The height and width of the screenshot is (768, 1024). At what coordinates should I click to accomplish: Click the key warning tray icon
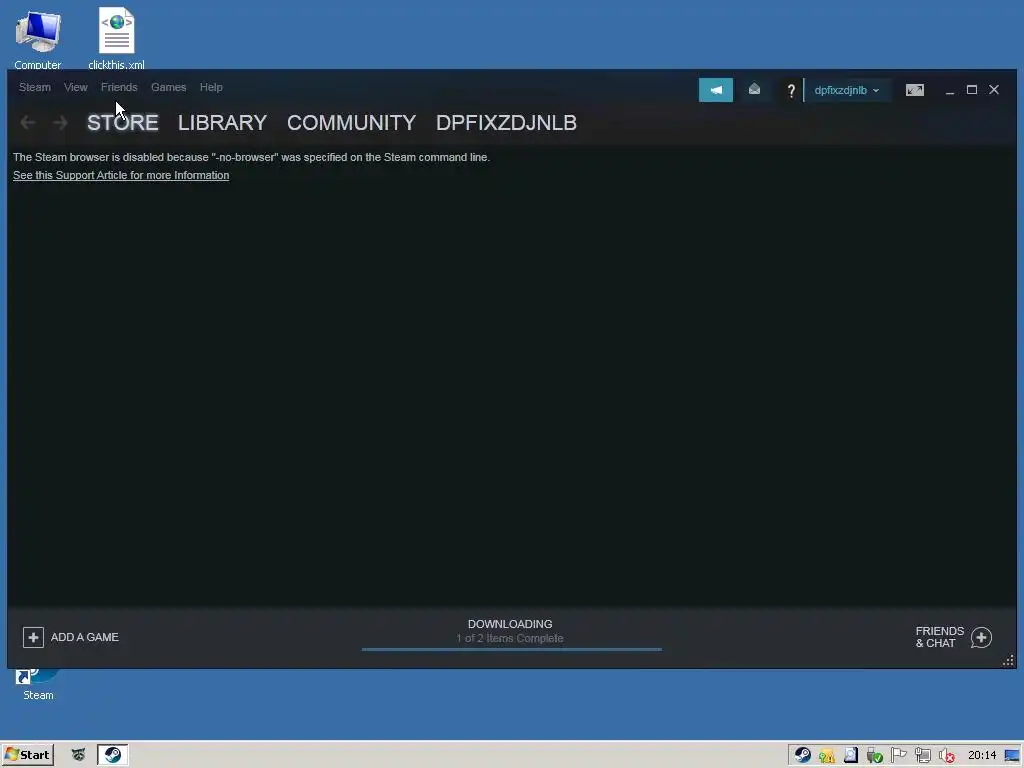[827, 756]
